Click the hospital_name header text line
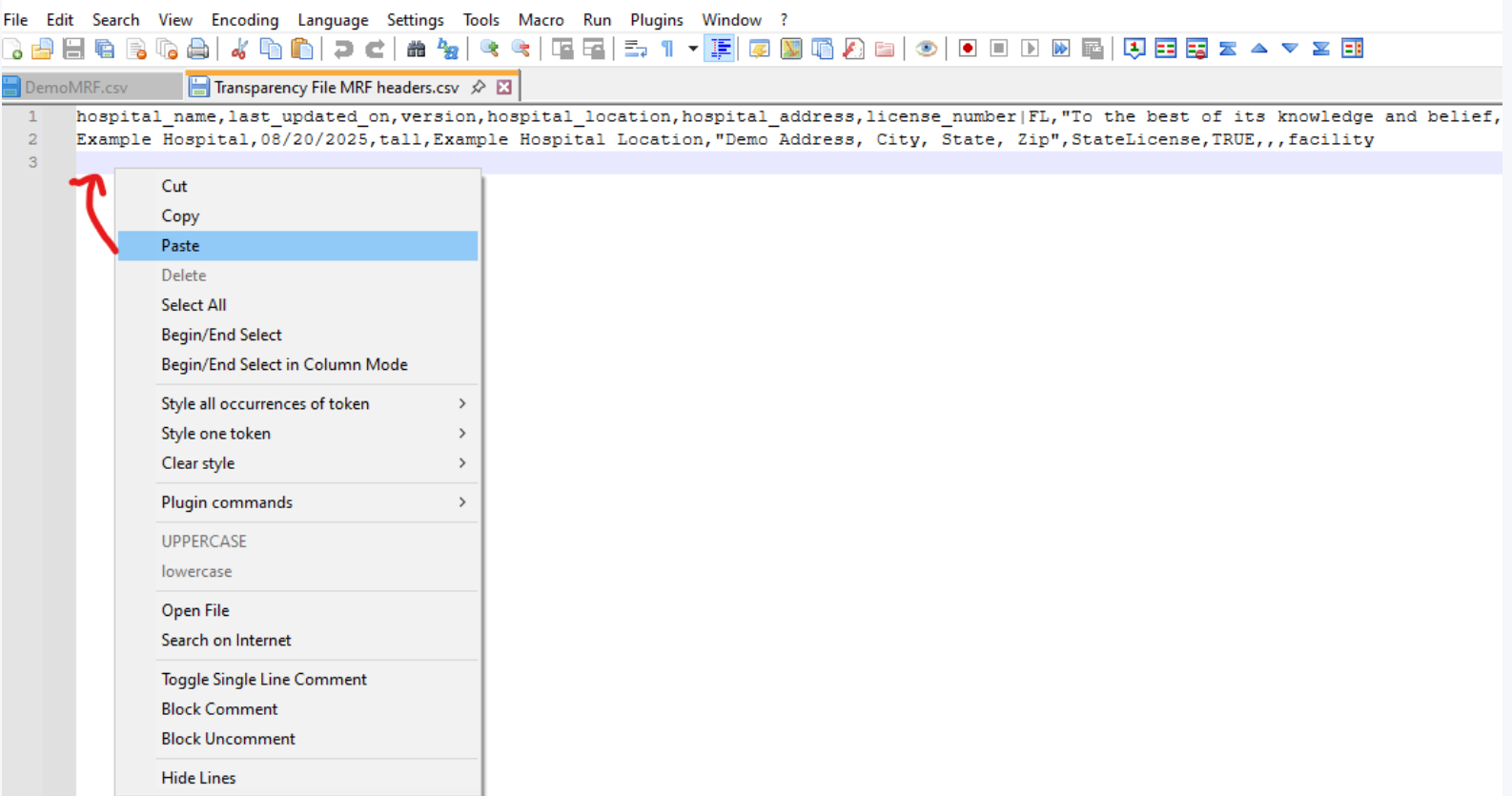1512x796 pixels. (789, 116)
